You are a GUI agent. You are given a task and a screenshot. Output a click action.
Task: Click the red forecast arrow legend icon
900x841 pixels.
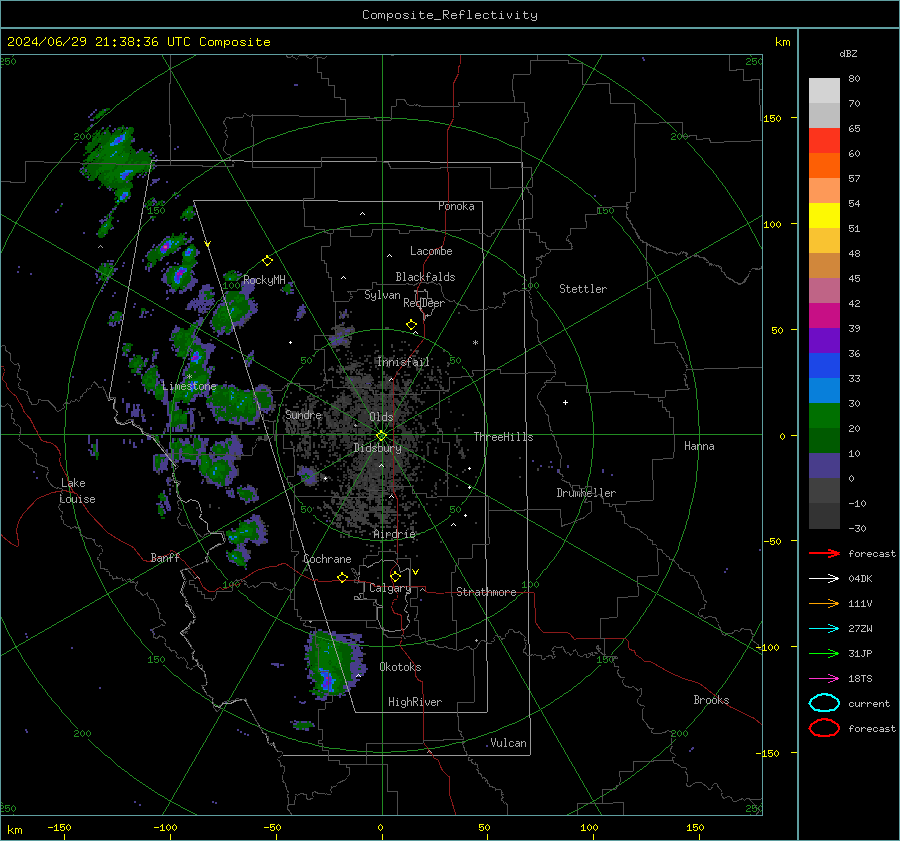tap(824, 553)
